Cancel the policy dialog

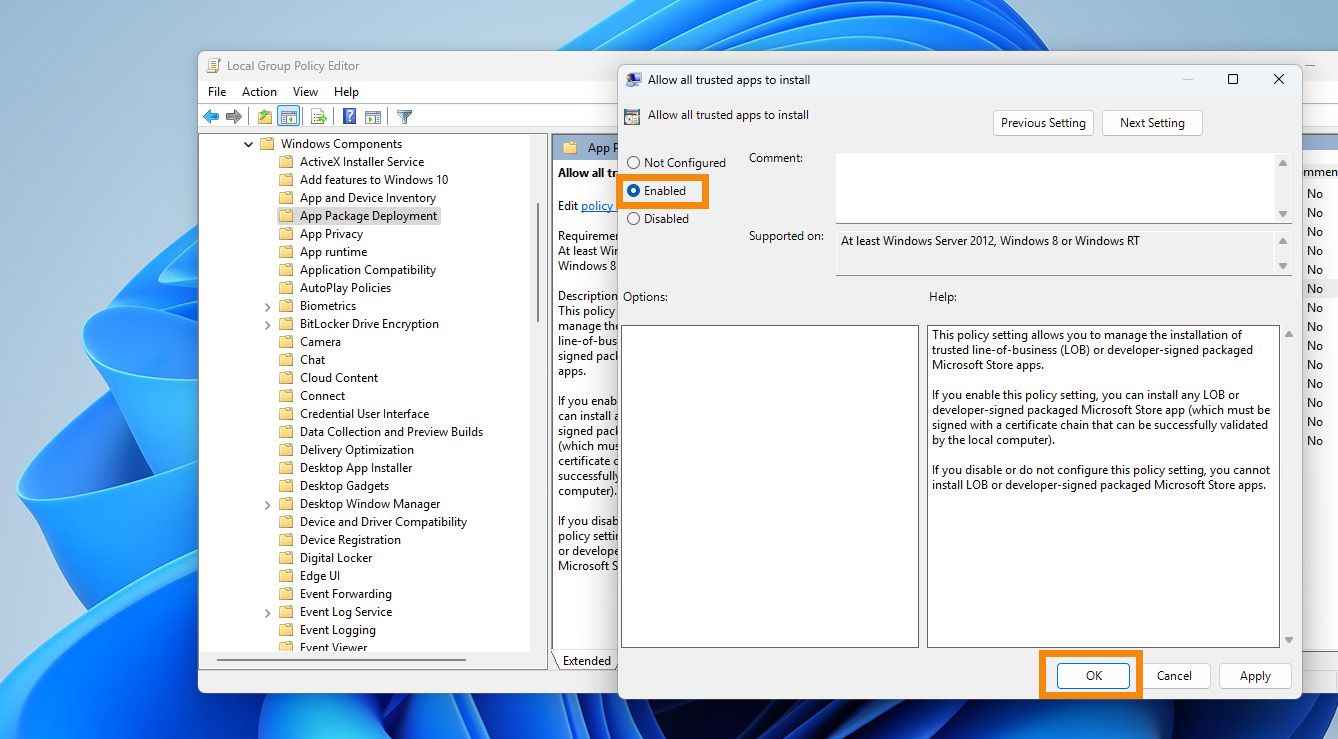click(1174, 676)
